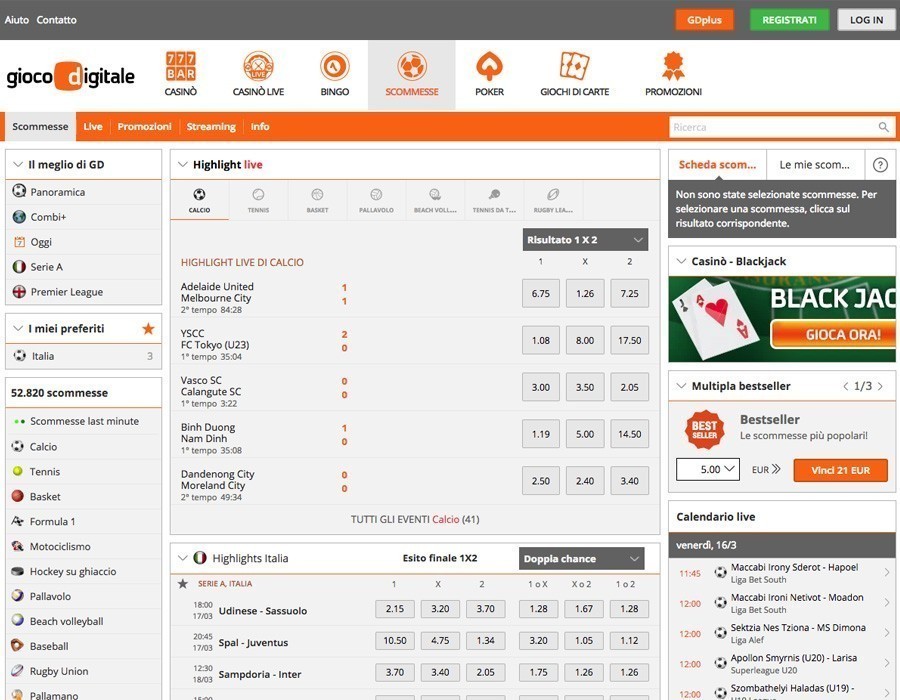Open the Info tab
Image resolution: width=900 pixels, height=700 pixels.
tap(260, 127)
